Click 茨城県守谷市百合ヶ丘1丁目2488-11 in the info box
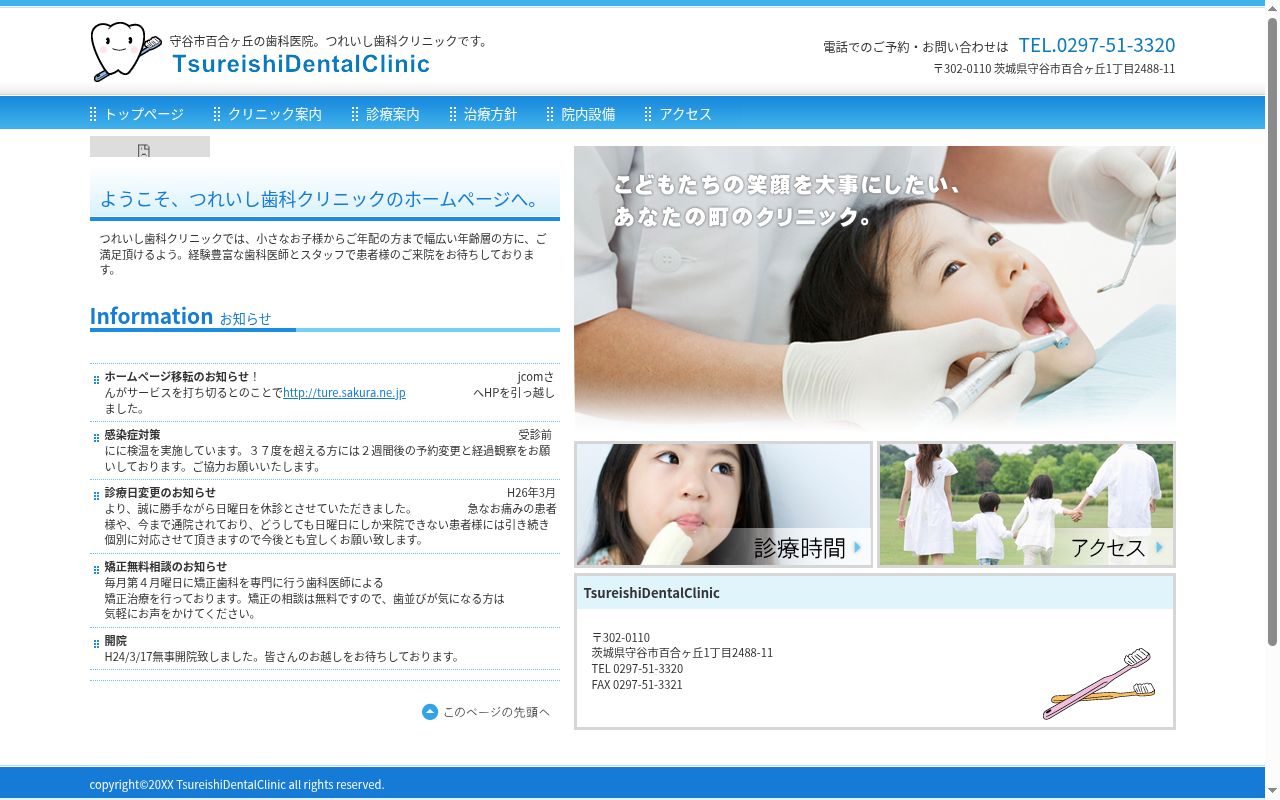 [682, 653]
